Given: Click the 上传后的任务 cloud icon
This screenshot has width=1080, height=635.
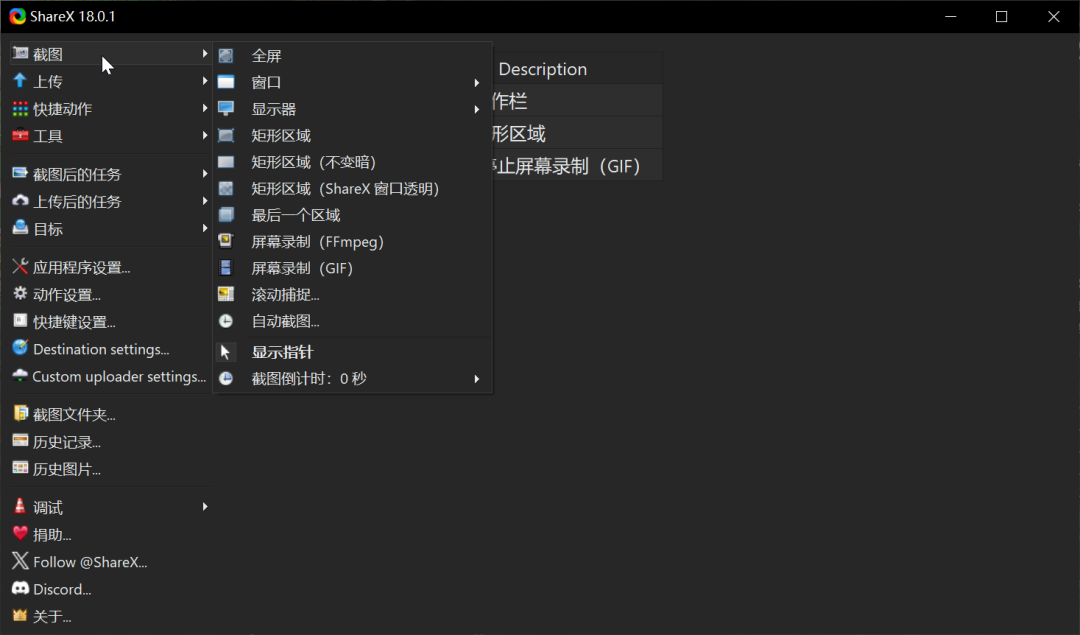Looking at the screenshot, I should coord(20,200).
